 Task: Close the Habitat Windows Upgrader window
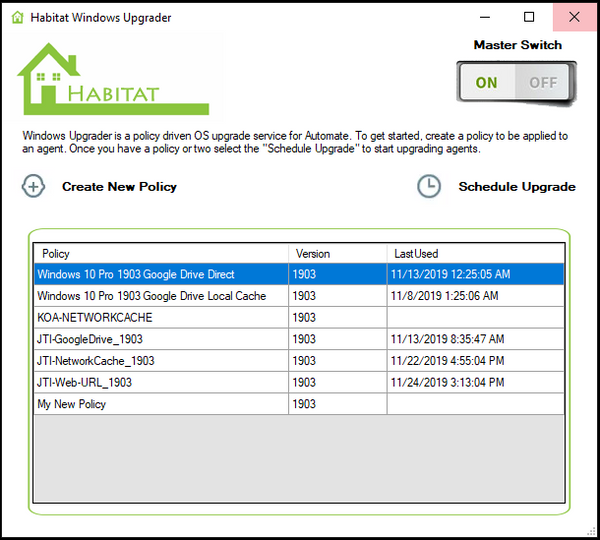[x=574, y=17]
